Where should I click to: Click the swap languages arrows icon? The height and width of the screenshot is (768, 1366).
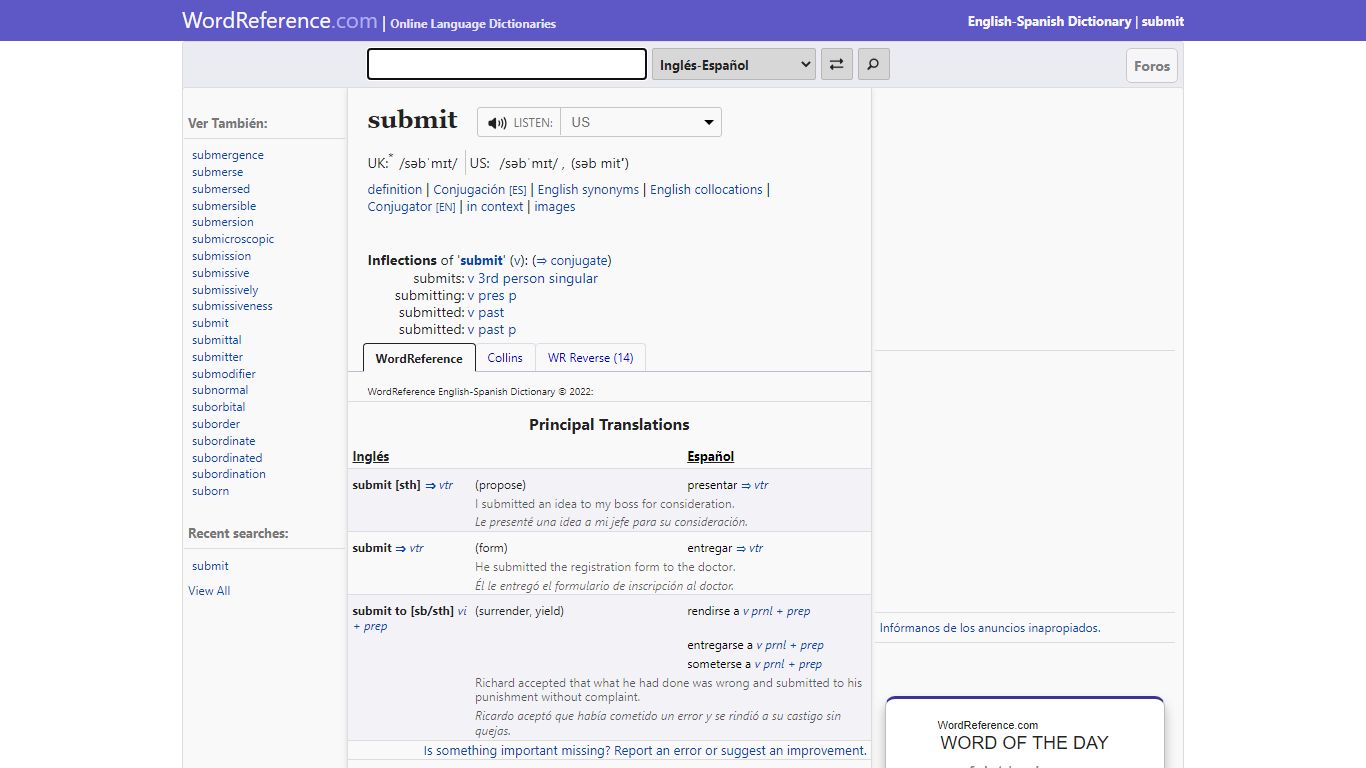[x=836, y=65]
